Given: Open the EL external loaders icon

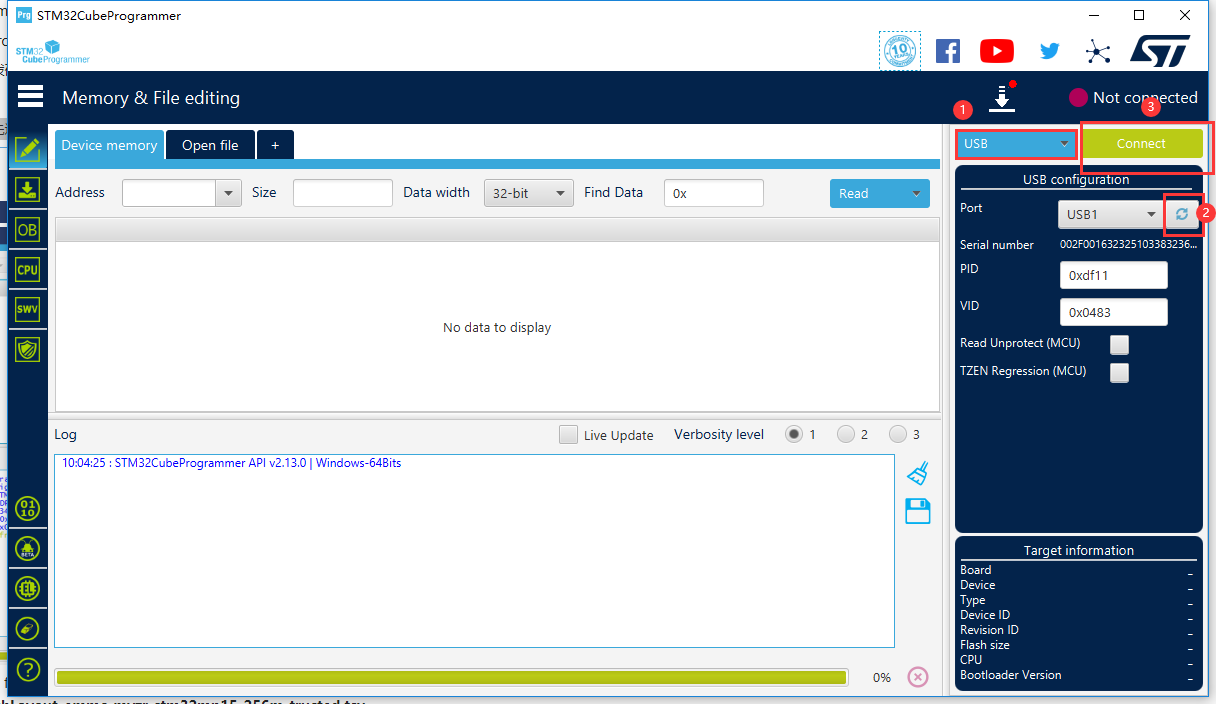Looking at the screenshot, I should pyautogui.click(x=28, y=588).
